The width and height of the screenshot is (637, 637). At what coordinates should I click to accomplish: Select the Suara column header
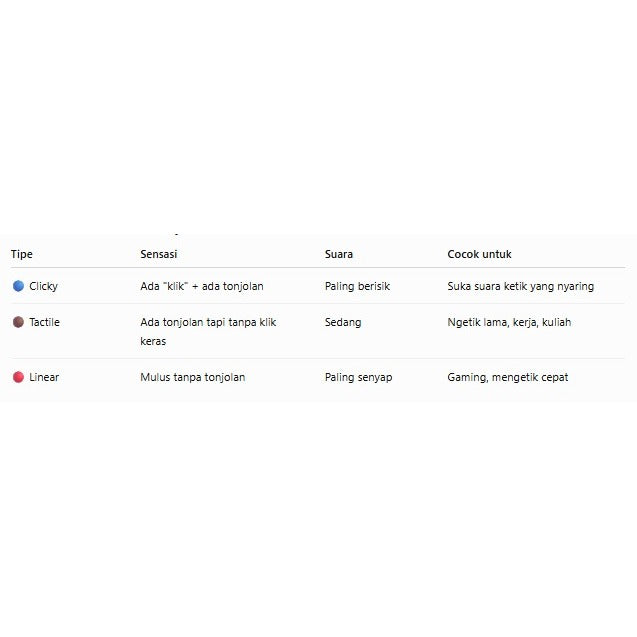[x=339, y=254]
